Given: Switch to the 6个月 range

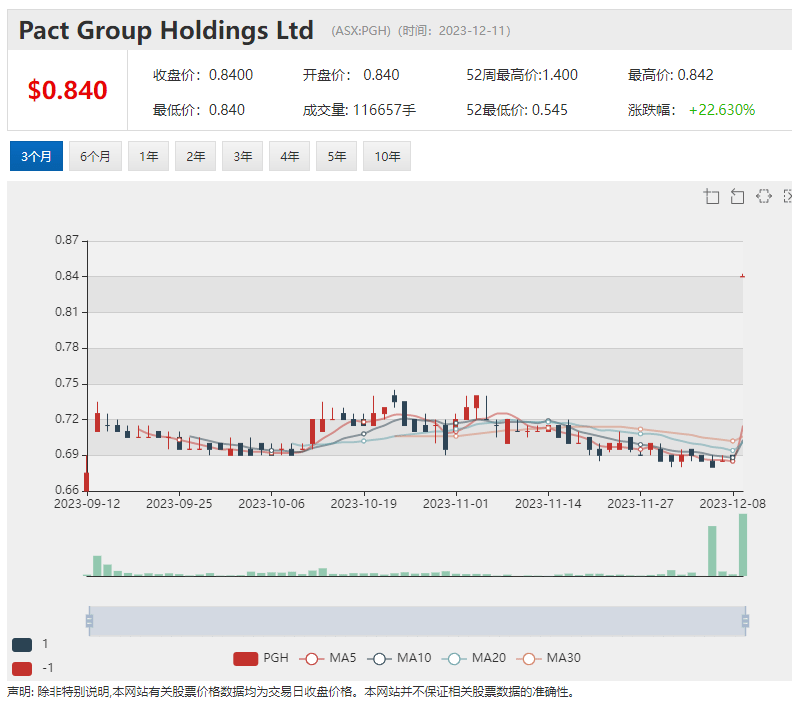Looking at the screenshot, I should click(x=95, y=156).
